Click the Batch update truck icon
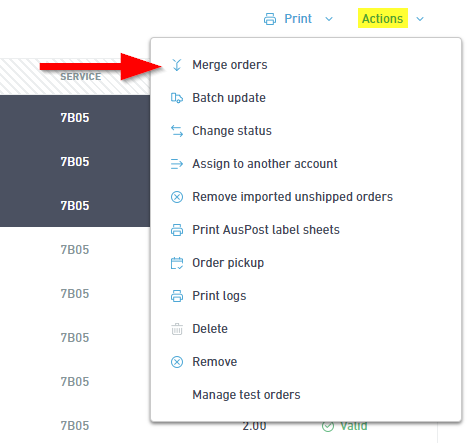This screenshot has width=468, height=443. click(177, 98)
